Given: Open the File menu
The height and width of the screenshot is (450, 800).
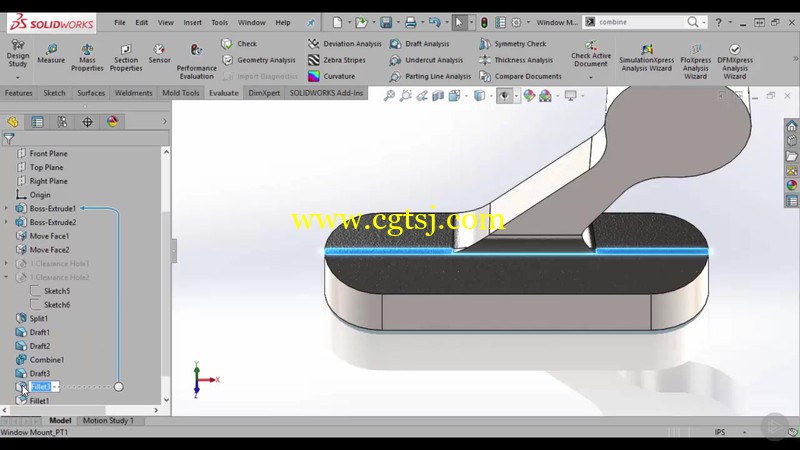Looking at the screenshot, I should click(120, 22).
